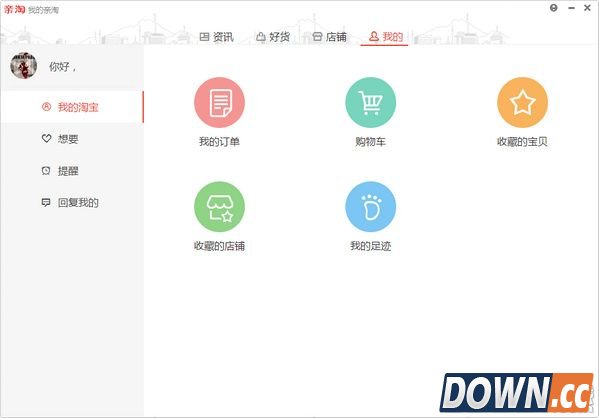The height and width of the screenshot is (418, 599).
Task: Select 提醒 in the sidebar
Action: coord(72,171)
